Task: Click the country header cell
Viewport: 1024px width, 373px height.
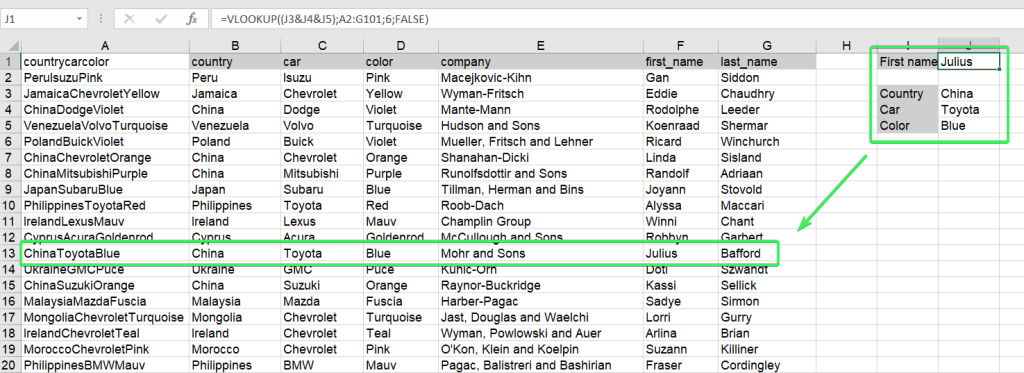Action: click(235, 61)
